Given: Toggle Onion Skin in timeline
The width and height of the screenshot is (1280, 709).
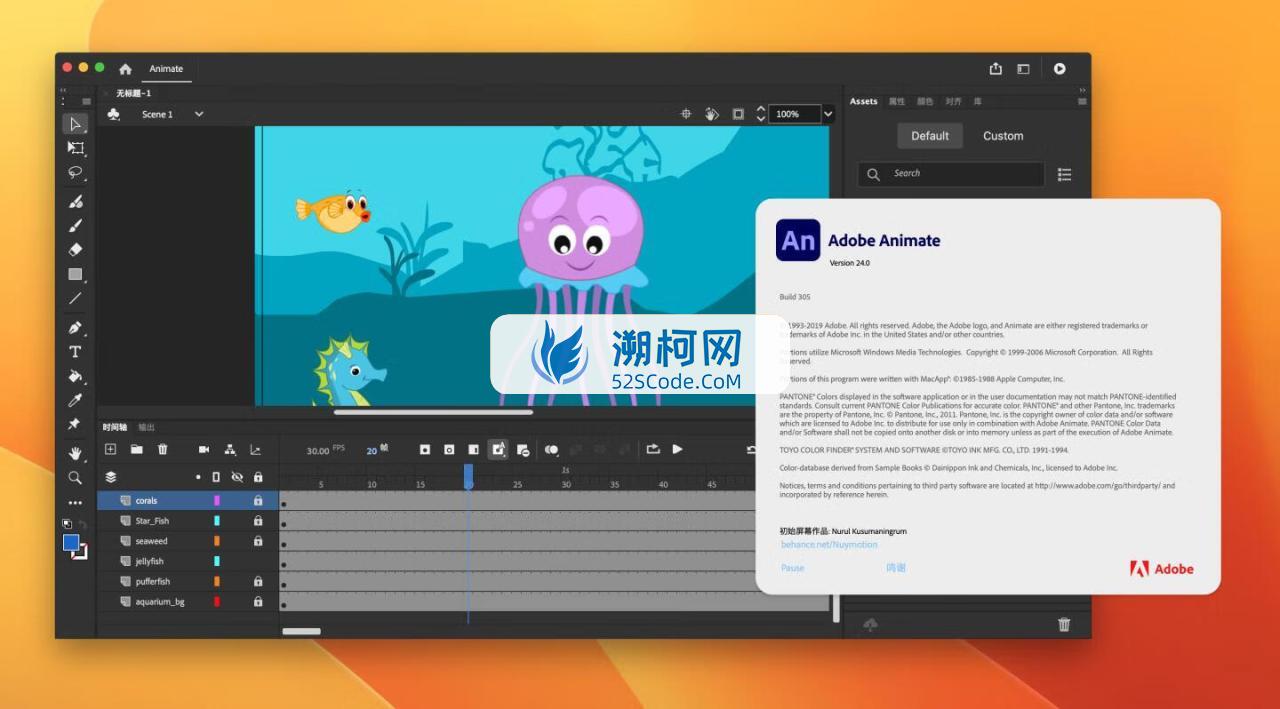Looking at the screenshot, I should 551,450.
